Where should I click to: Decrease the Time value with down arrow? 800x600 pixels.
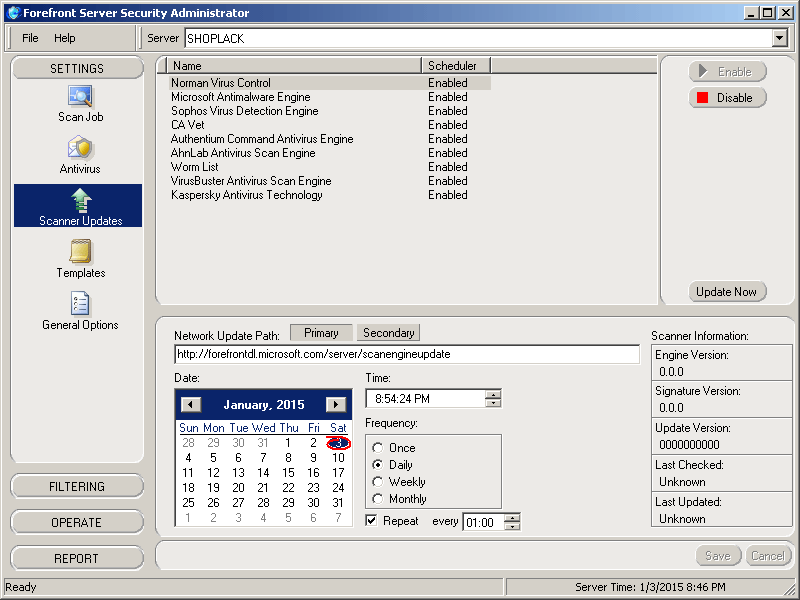coord(493,403)
